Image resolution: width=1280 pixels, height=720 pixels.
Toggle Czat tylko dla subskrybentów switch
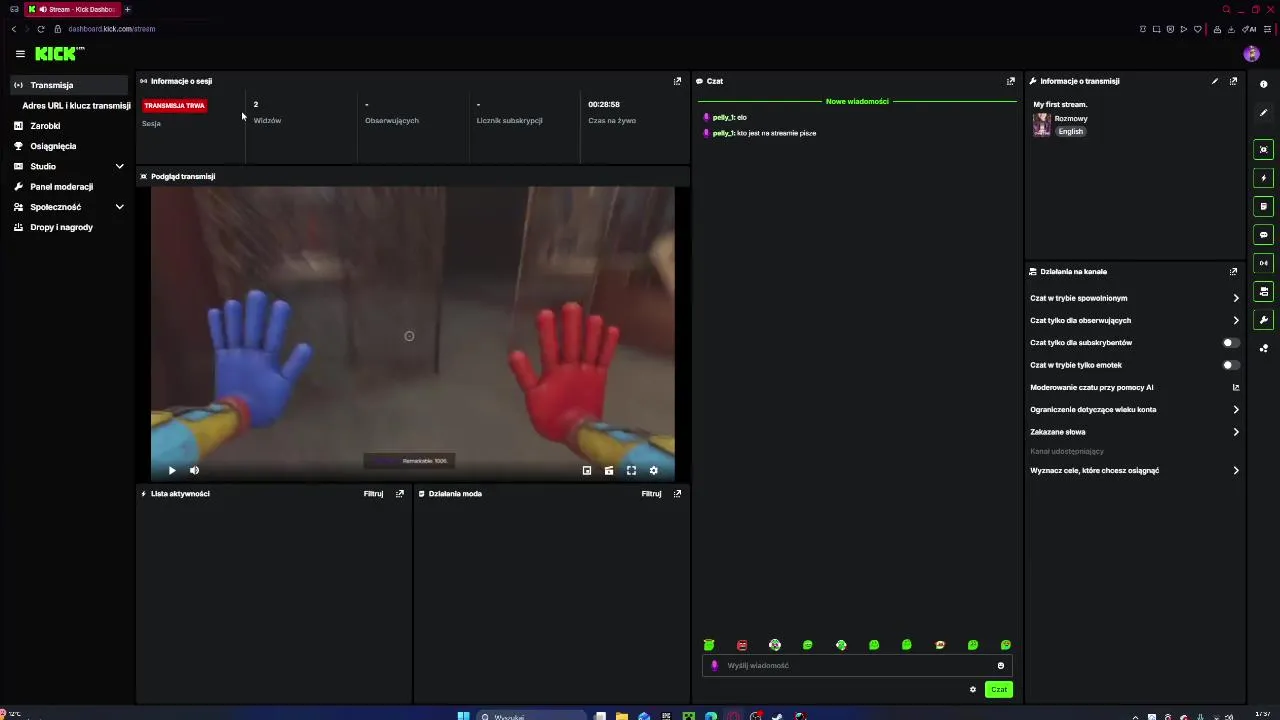coord(1231,343)
